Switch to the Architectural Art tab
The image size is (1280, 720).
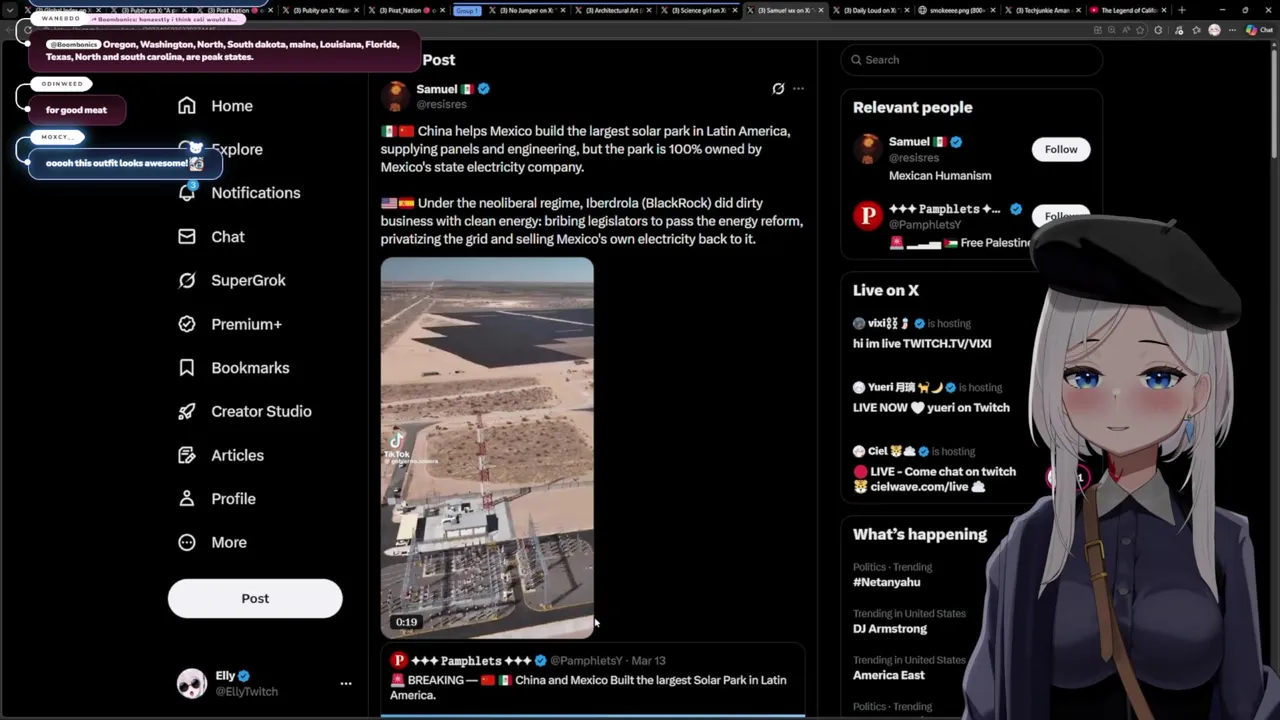pyautogui.click(x=612, y=10)
